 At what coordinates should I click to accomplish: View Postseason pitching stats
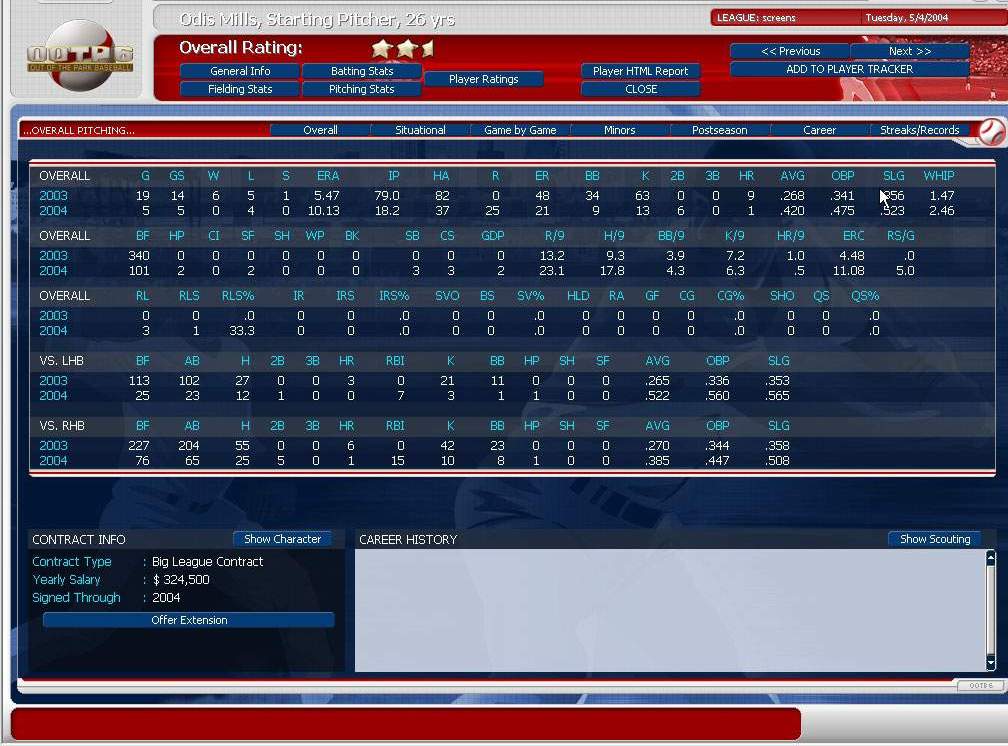[x=719, y=130]
